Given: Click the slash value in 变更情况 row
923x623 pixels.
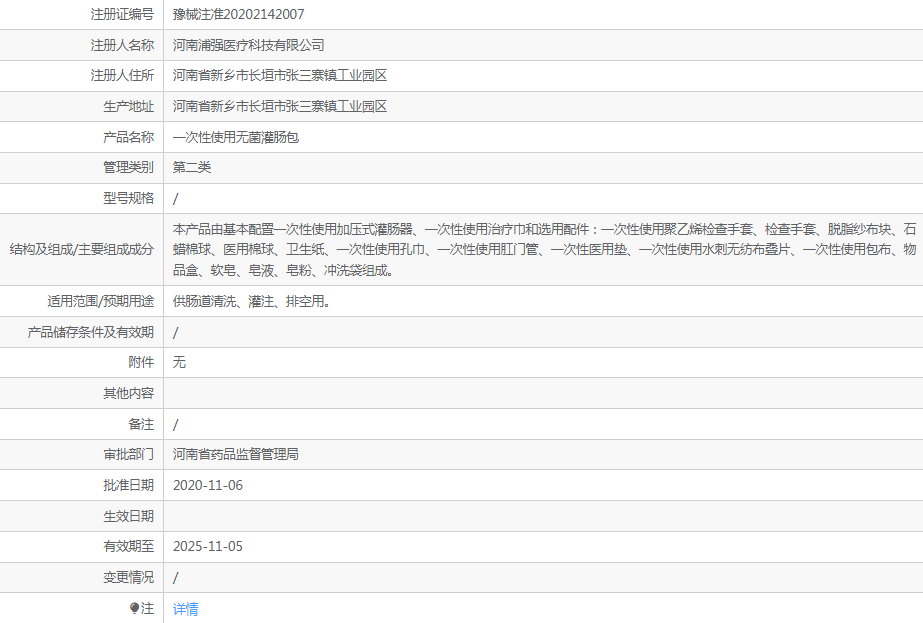Looking at the screenshot, I should click(175, 578).
